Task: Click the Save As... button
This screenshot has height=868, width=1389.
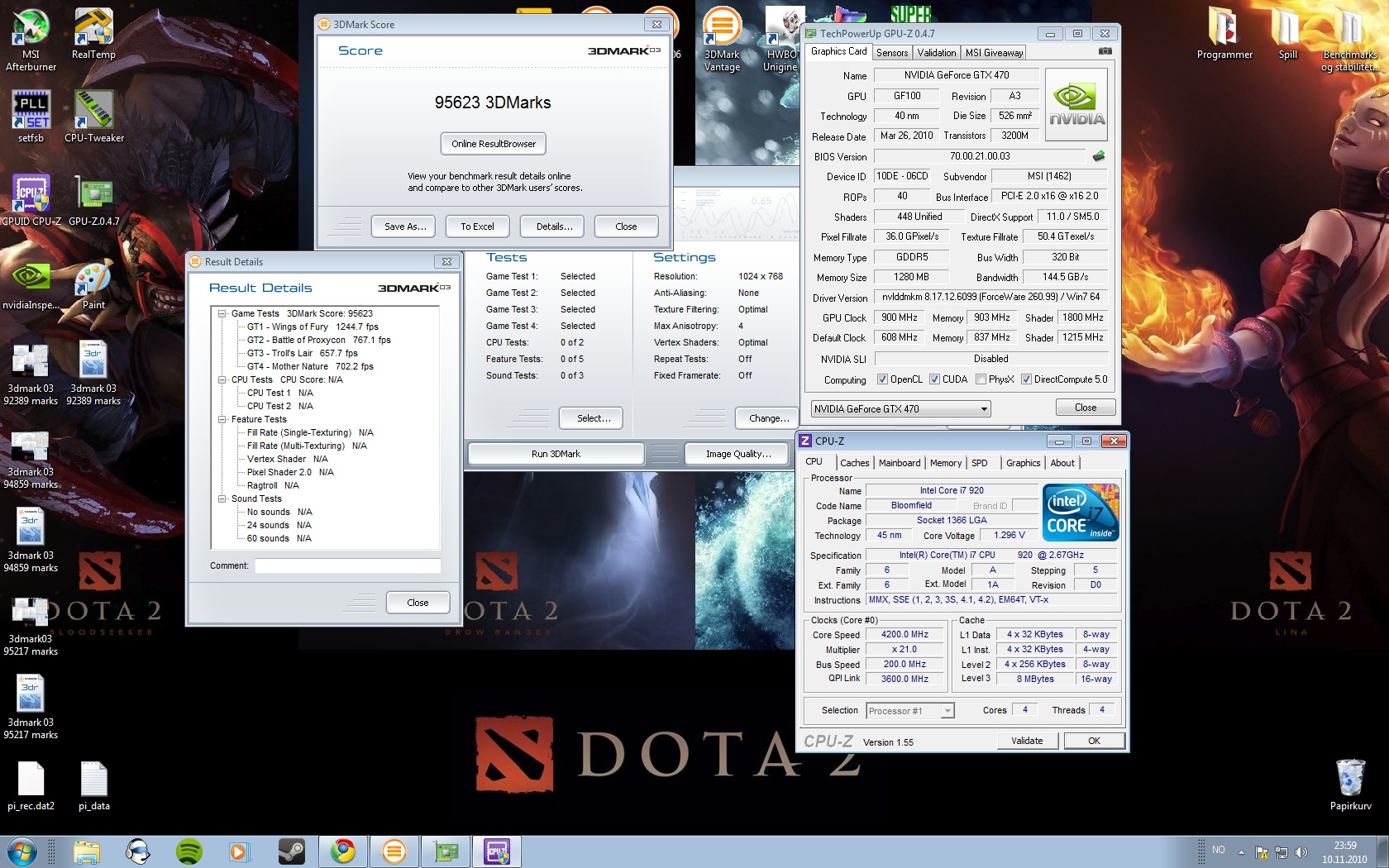Action: (405, 227)
